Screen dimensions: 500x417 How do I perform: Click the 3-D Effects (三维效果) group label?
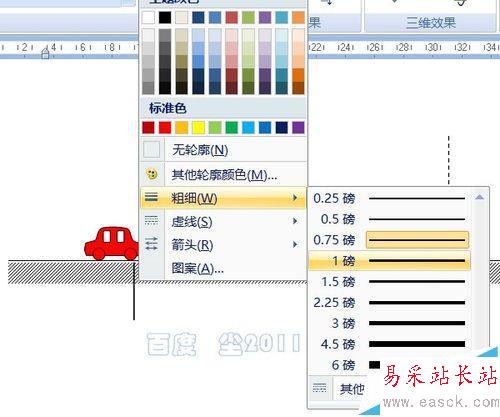[431, 23]
